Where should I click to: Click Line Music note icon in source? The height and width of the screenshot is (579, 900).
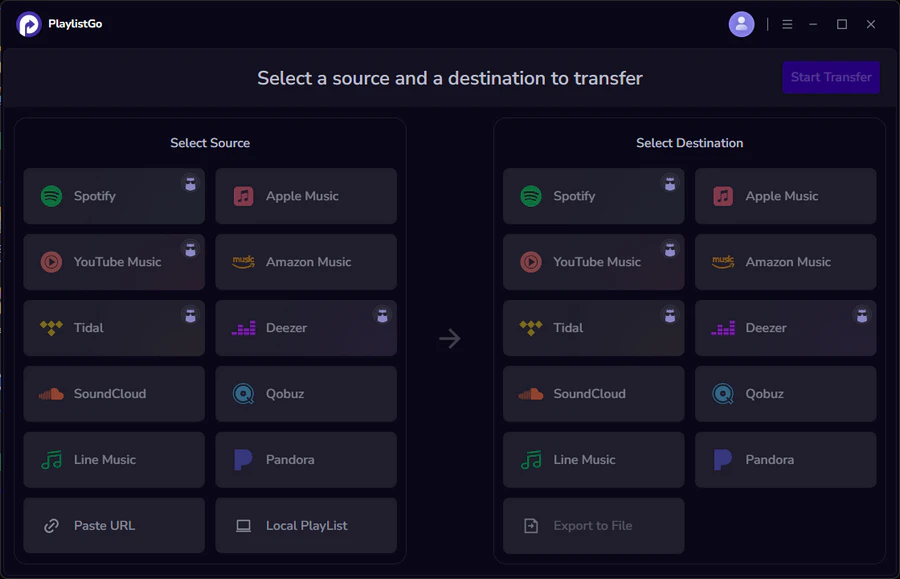point(51,460)
